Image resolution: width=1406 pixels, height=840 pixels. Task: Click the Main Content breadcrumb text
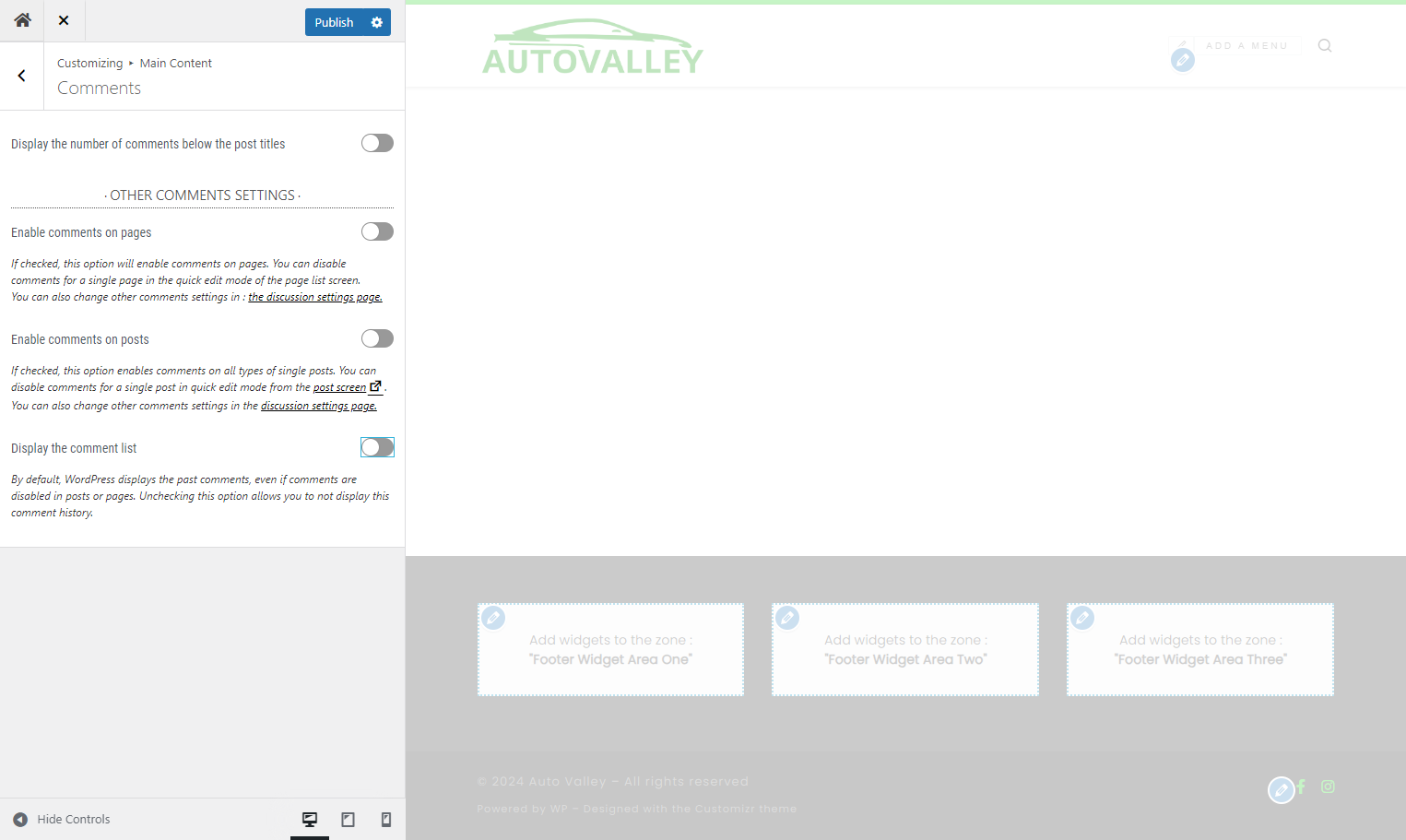click(x=176, y=63)
